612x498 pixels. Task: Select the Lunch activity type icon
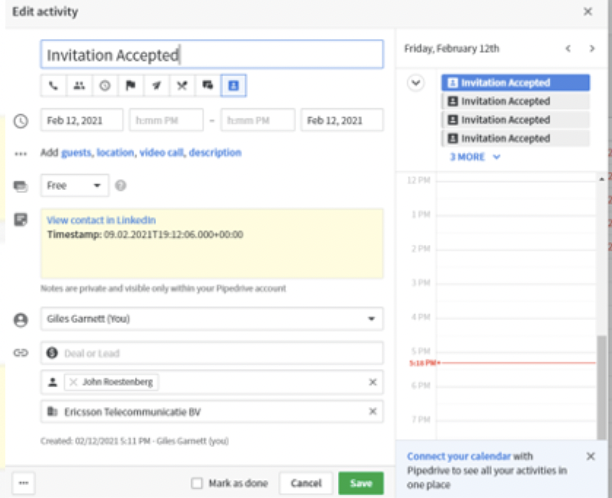tap(182, 85)
